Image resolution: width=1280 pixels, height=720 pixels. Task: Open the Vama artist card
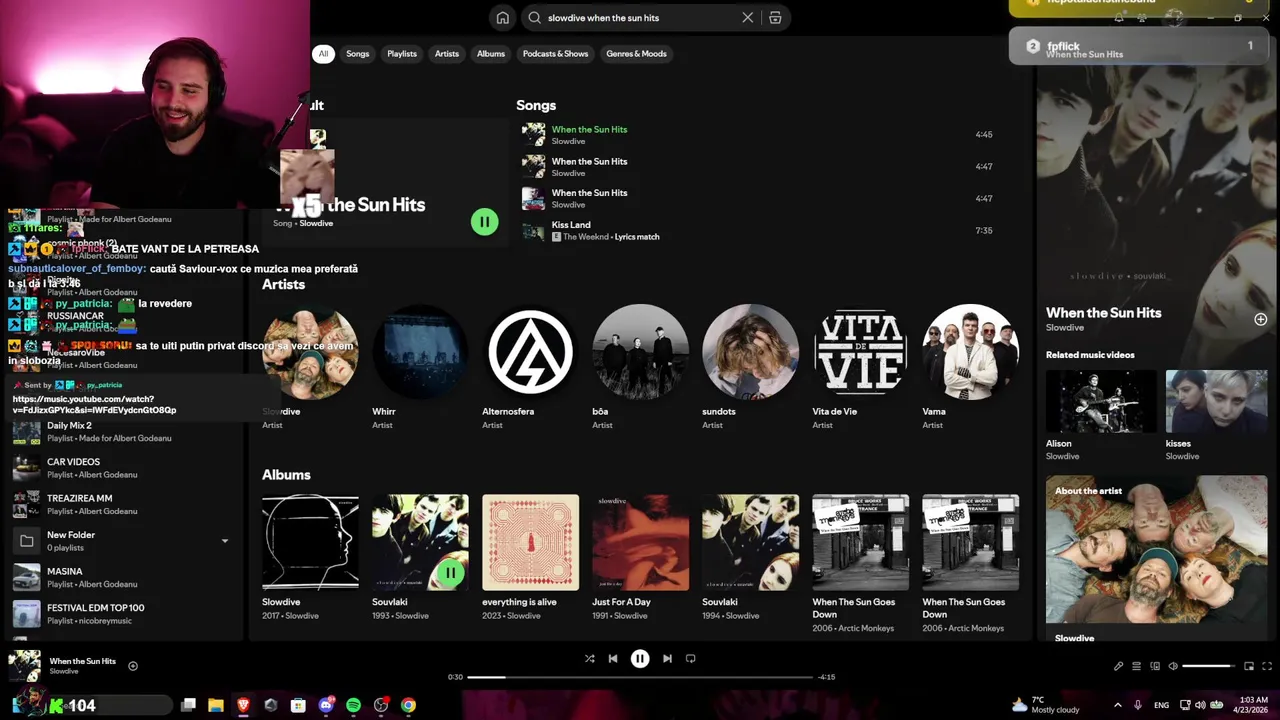click(x=970, y=368)
